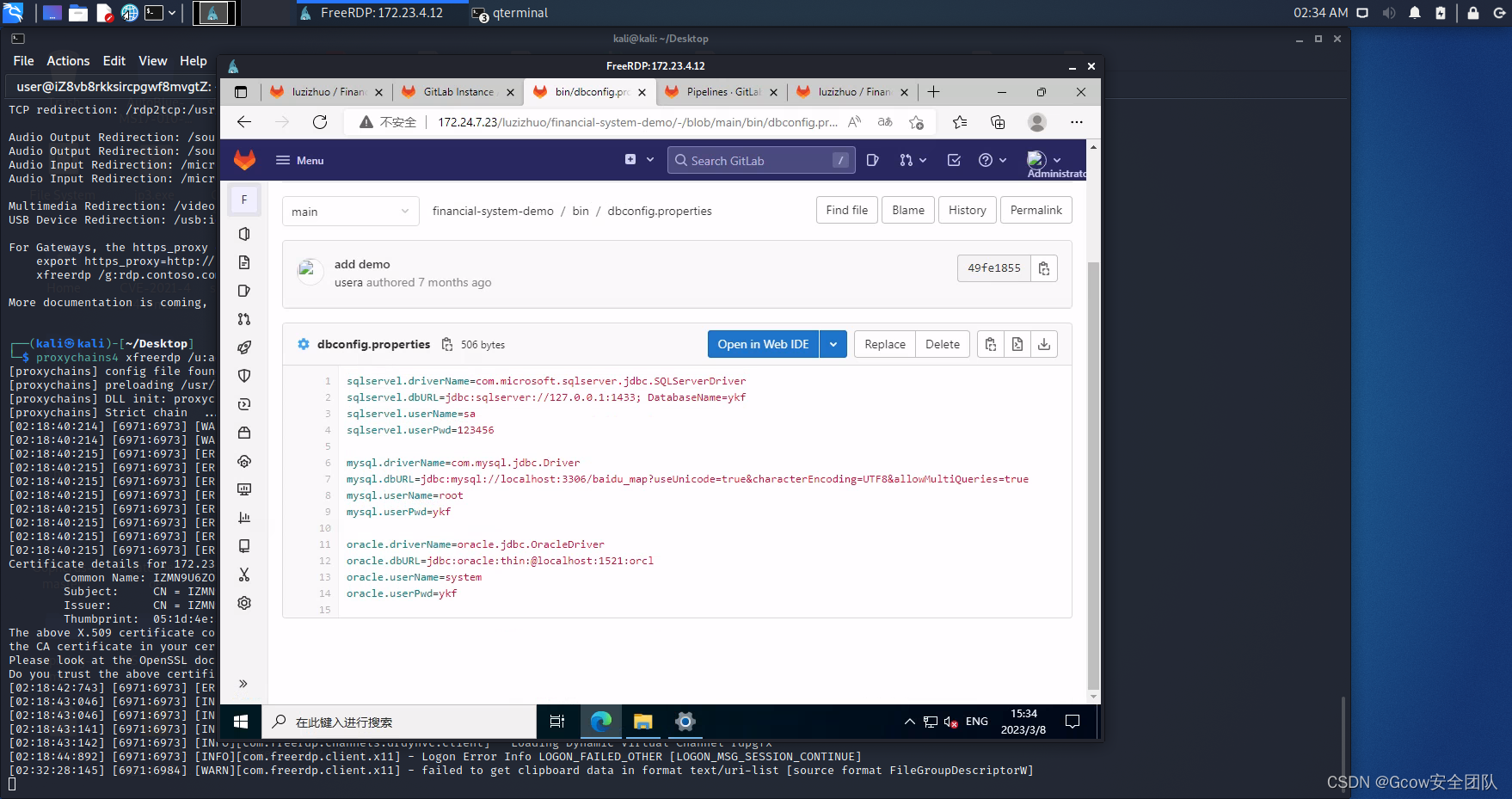Open the bin breadcrumb link
Image resolution: width=1512 pixels, height=799 pixels.
point(581,211)
